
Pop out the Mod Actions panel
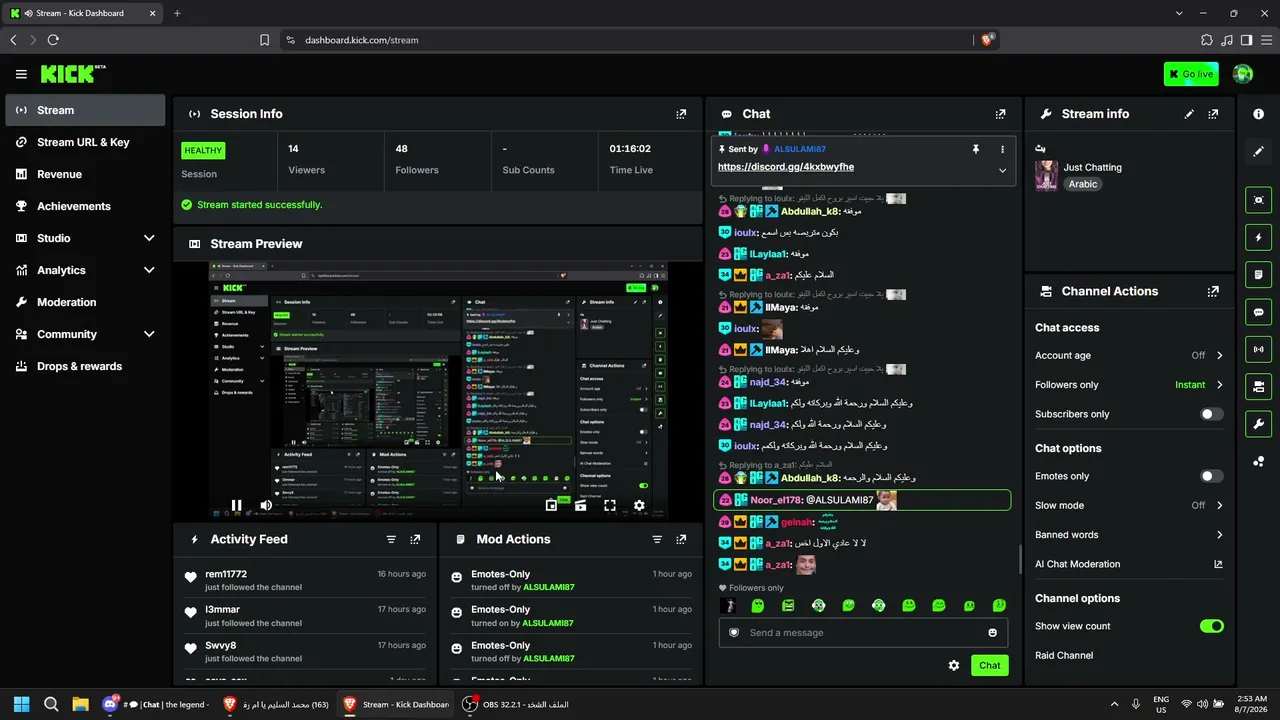681,539
